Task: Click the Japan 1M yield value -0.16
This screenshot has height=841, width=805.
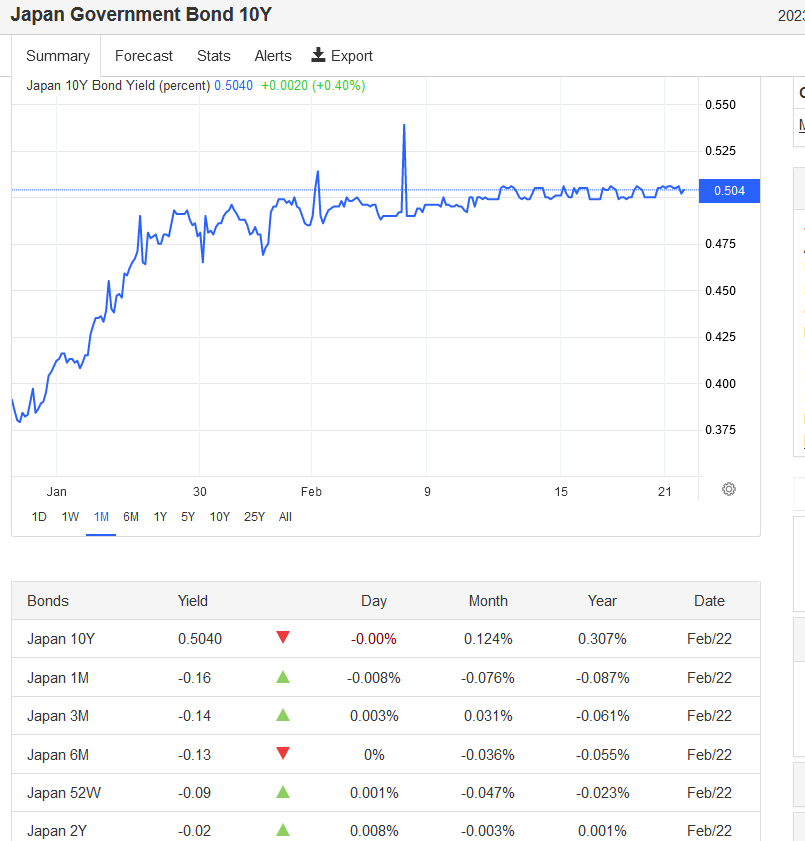Action: pyautogui.click(x=195, y=678)
